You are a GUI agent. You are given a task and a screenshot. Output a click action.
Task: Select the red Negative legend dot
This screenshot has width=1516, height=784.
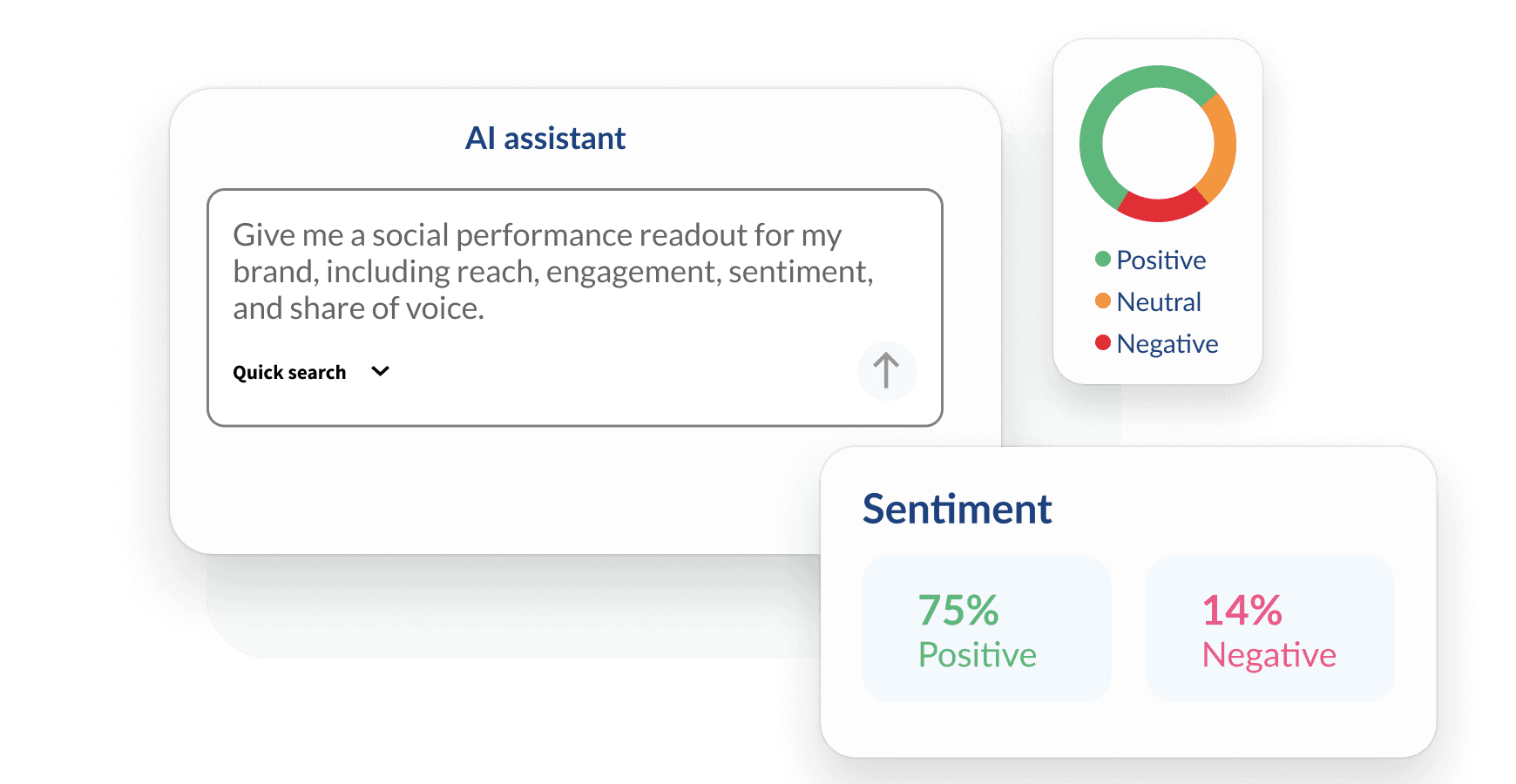tap(1102, 342)
